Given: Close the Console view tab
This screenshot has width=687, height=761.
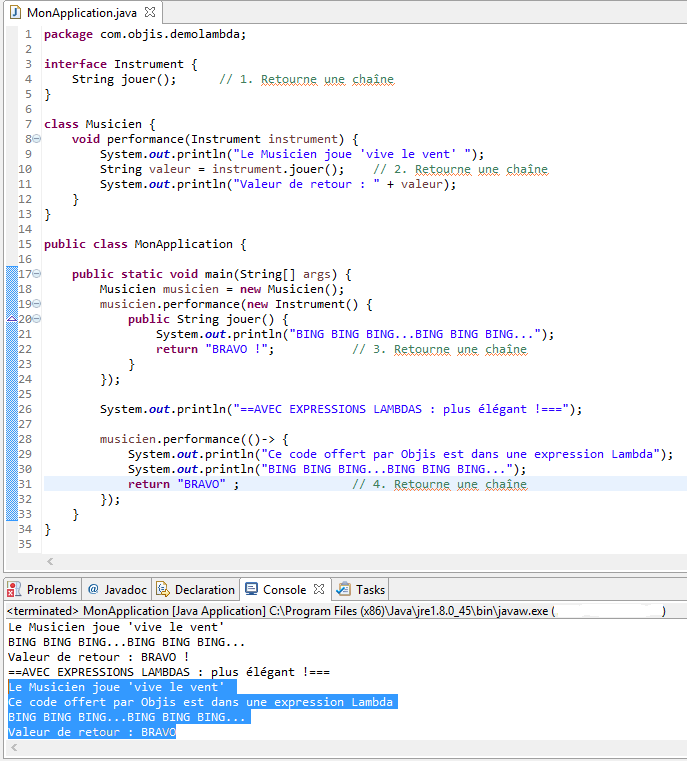Looking at the screenshot, I should click(319, 590).
